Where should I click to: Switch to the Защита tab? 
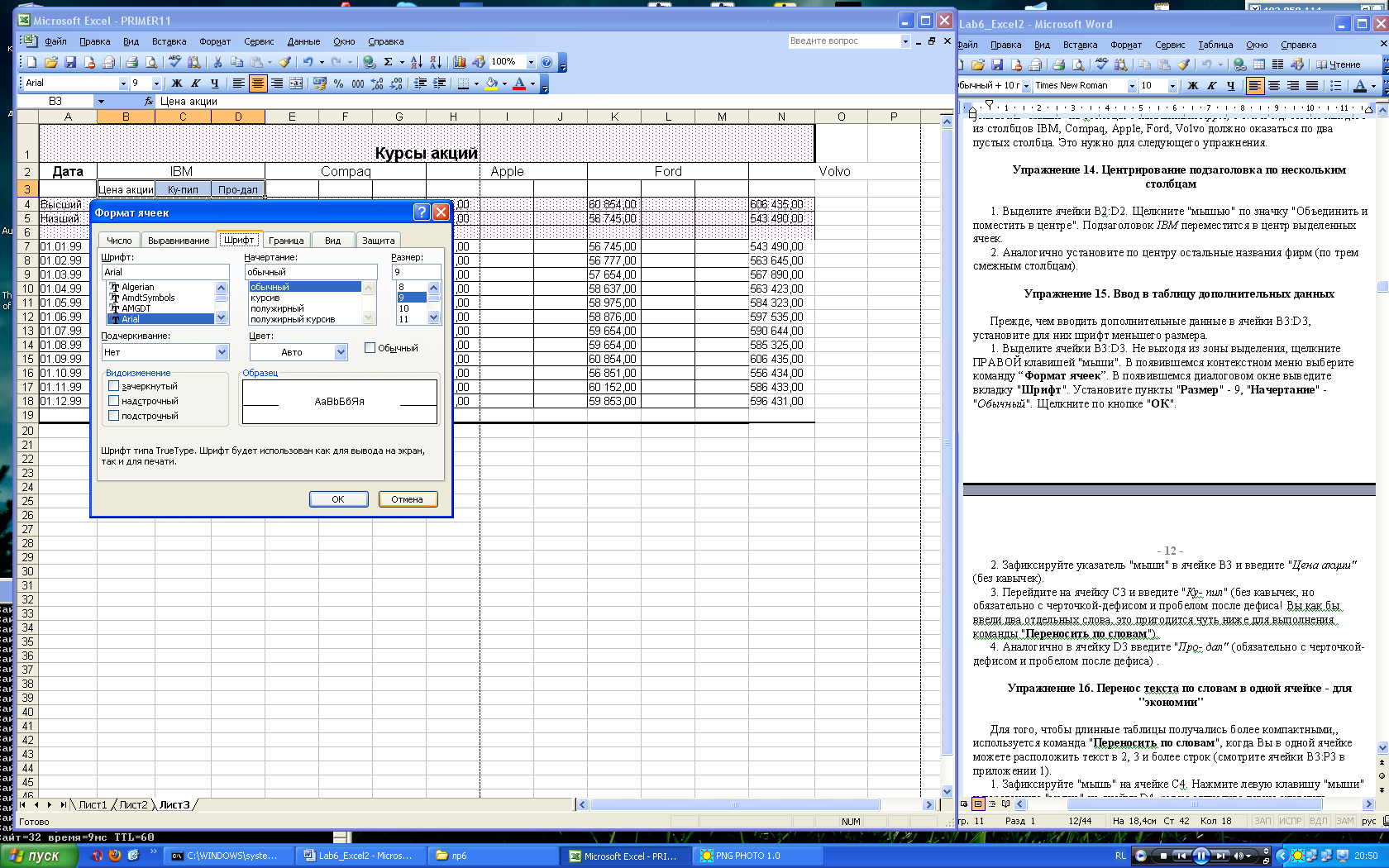pyautogui.click(x=379, y=241)
